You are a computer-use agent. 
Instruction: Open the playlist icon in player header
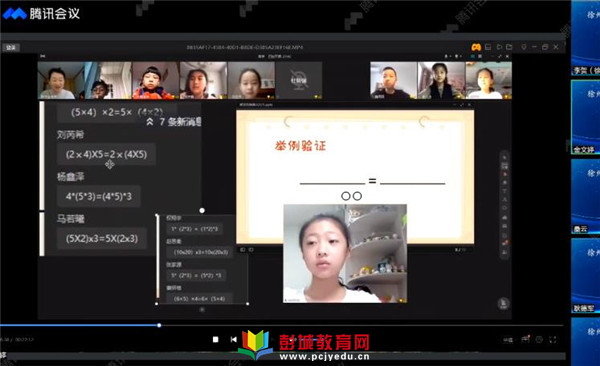pyautogui.click(x=488, y=47)
